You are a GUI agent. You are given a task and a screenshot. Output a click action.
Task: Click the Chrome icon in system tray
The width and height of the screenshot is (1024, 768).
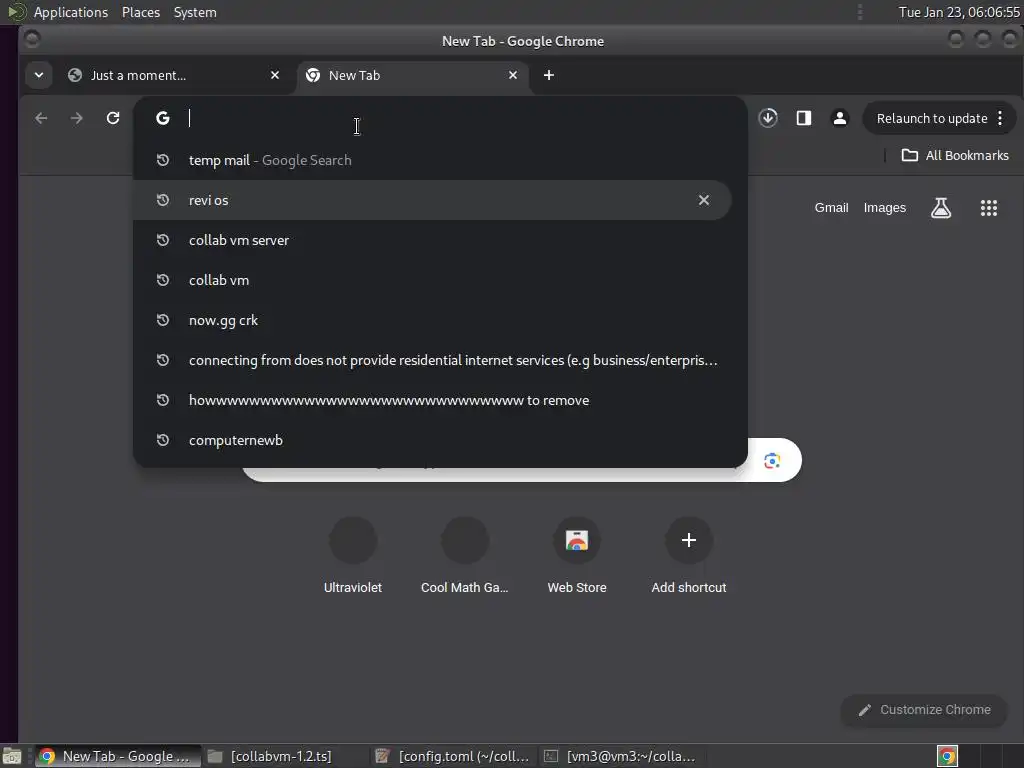click(947, 756)
